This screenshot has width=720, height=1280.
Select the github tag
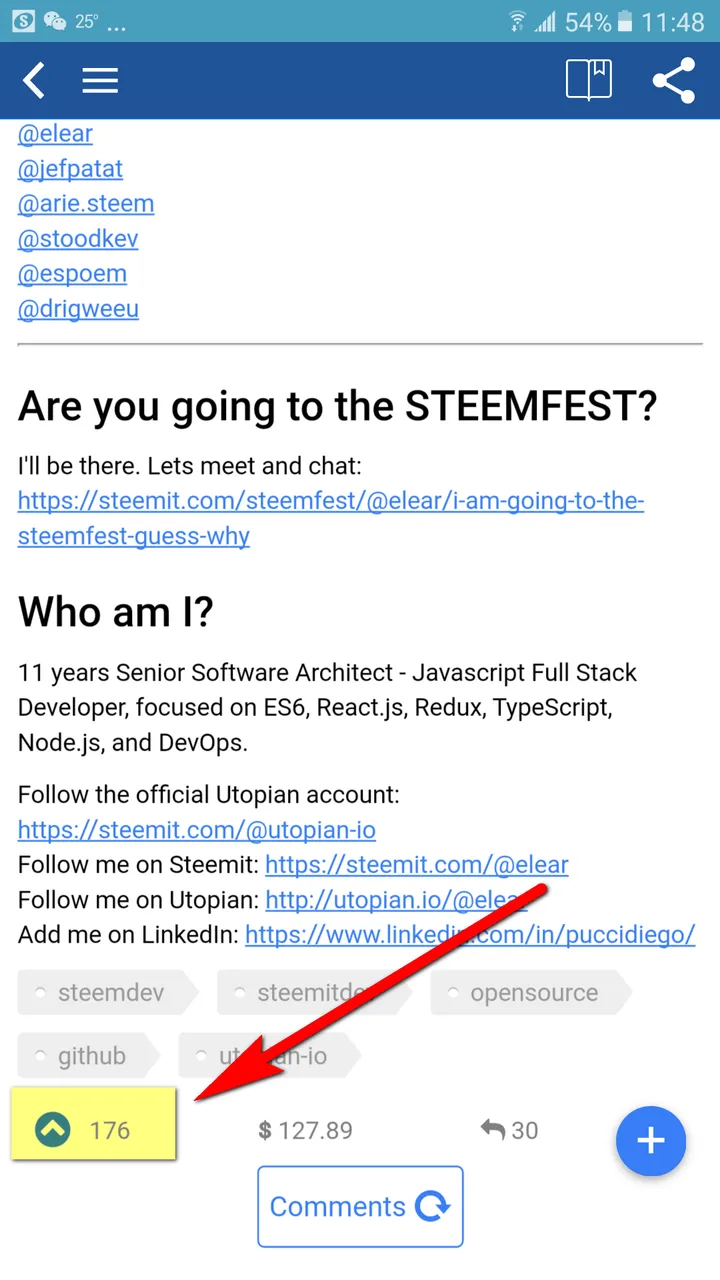(x=88, y=1055)
